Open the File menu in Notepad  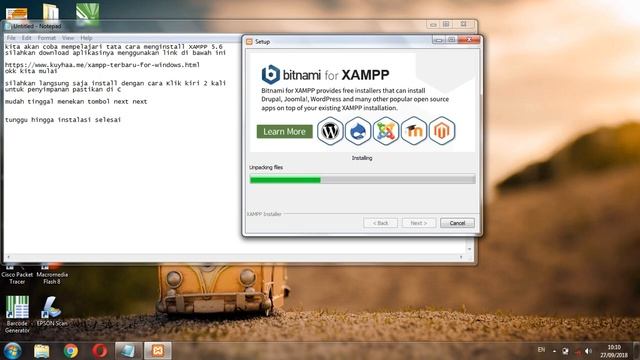click(11, 38)
